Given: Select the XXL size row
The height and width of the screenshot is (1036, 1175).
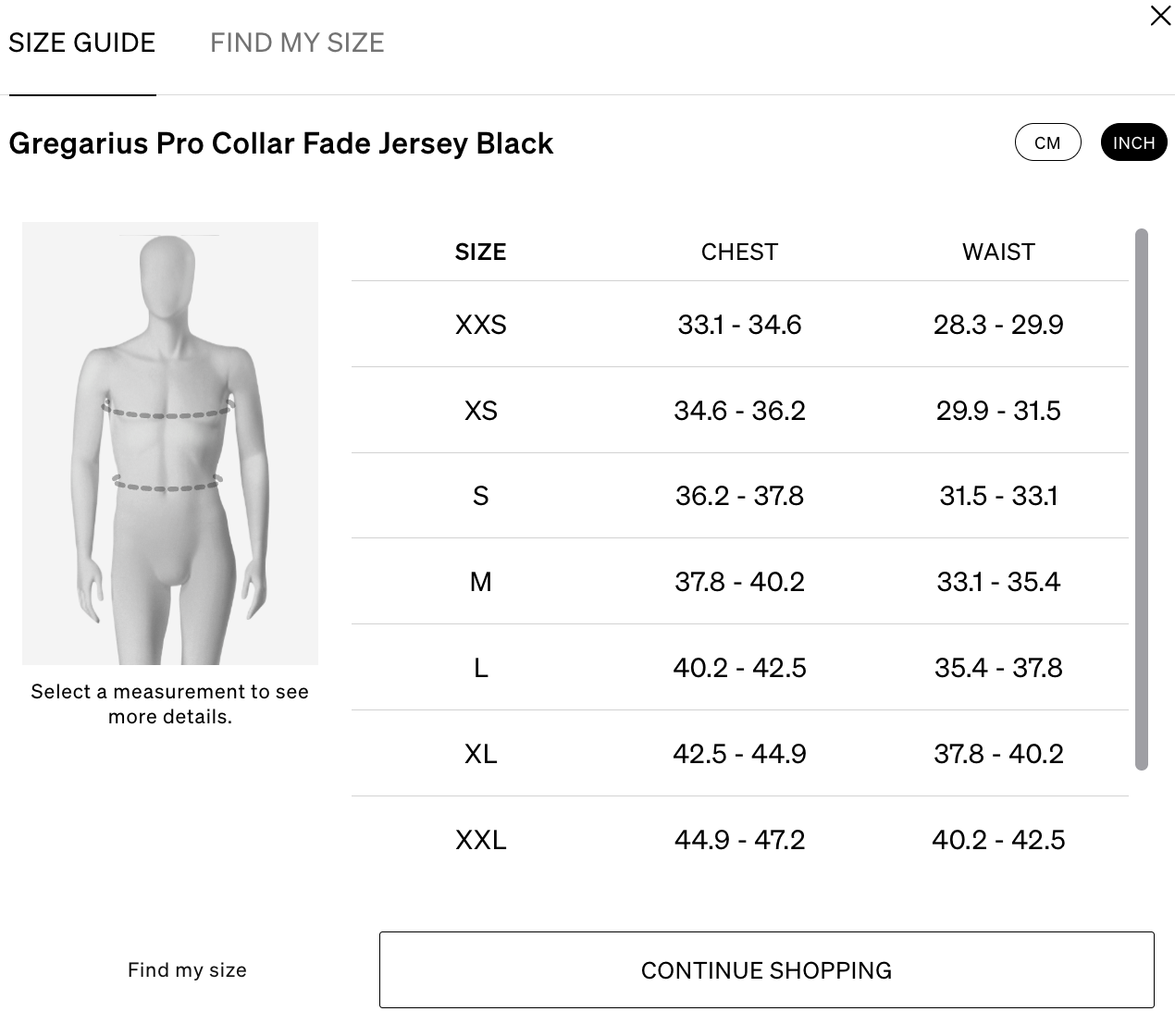Looking at the screenshot, I should (739, 840).
